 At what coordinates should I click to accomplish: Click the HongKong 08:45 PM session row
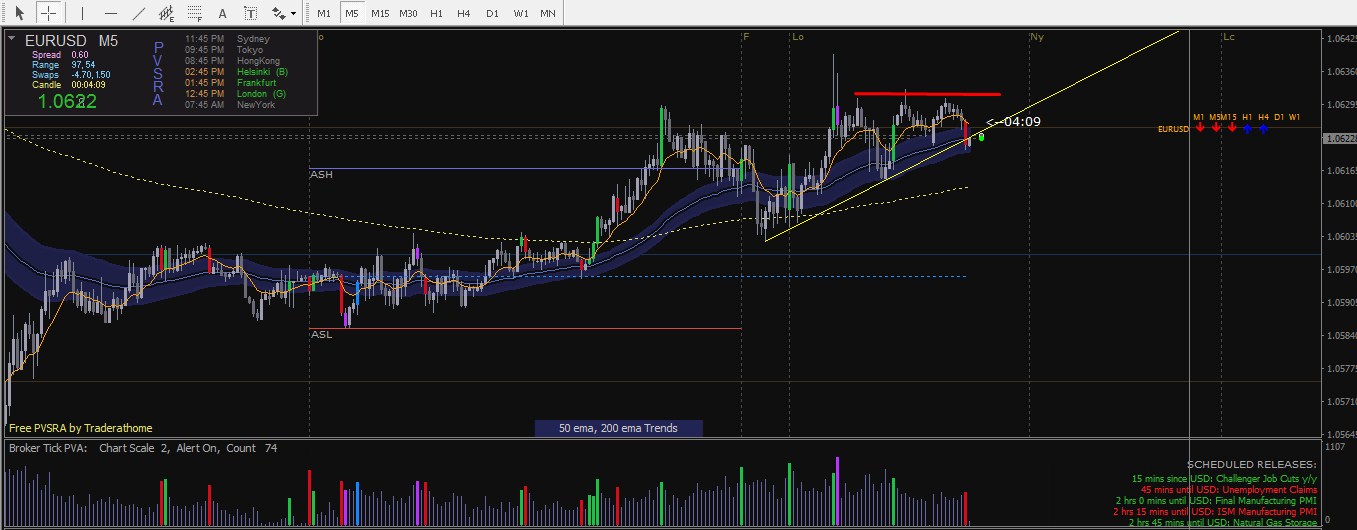tap(232, 61)
